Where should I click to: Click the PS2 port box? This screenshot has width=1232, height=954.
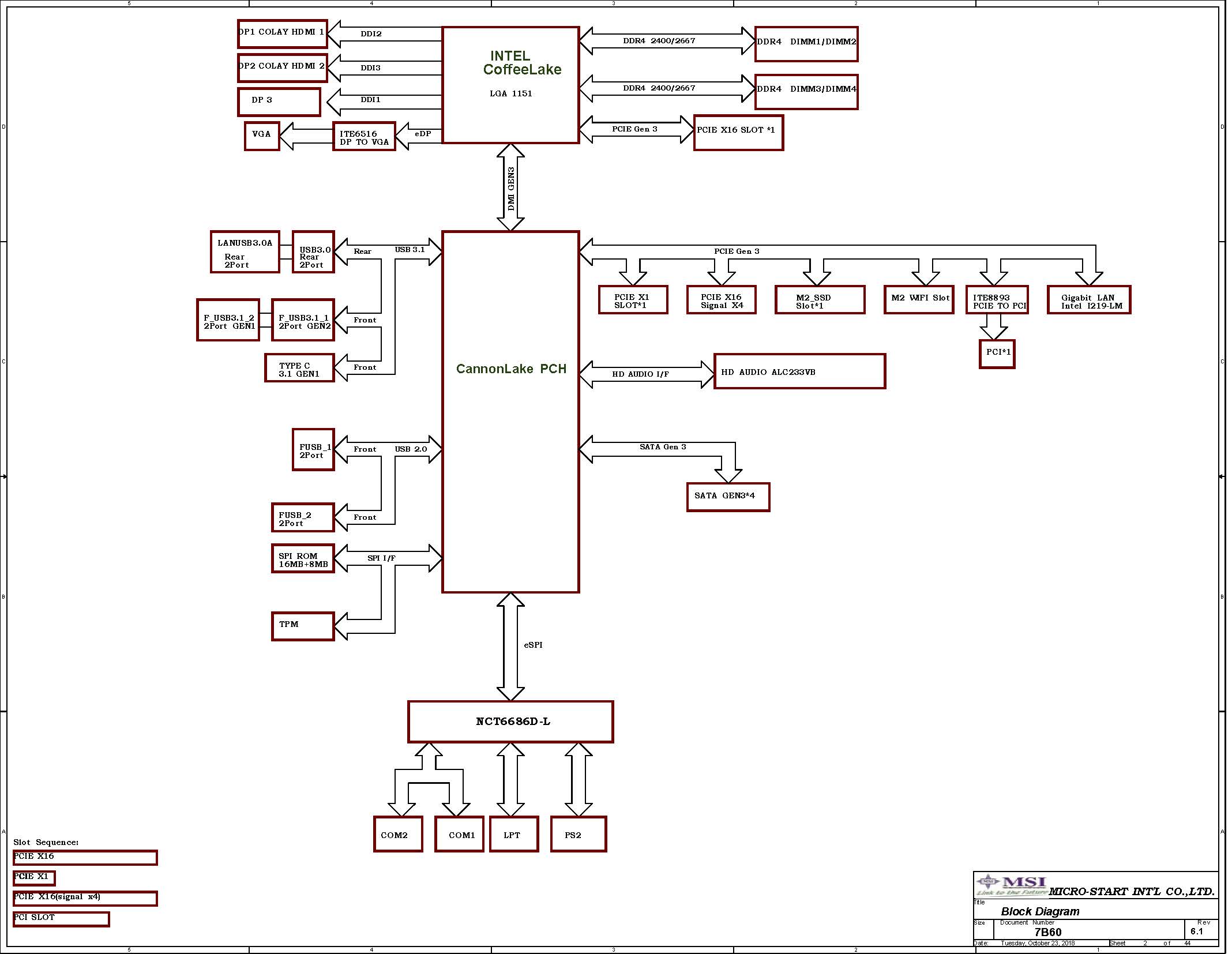(x=578, y=834)
